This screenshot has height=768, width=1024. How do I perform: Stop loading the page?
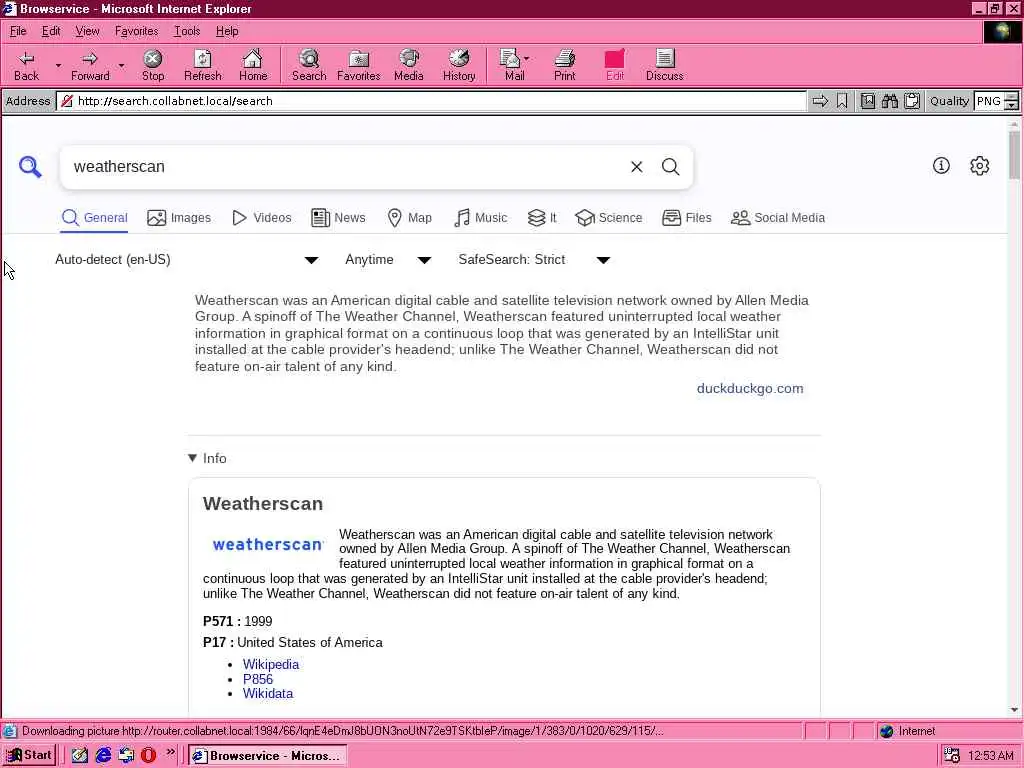(153, 65)
